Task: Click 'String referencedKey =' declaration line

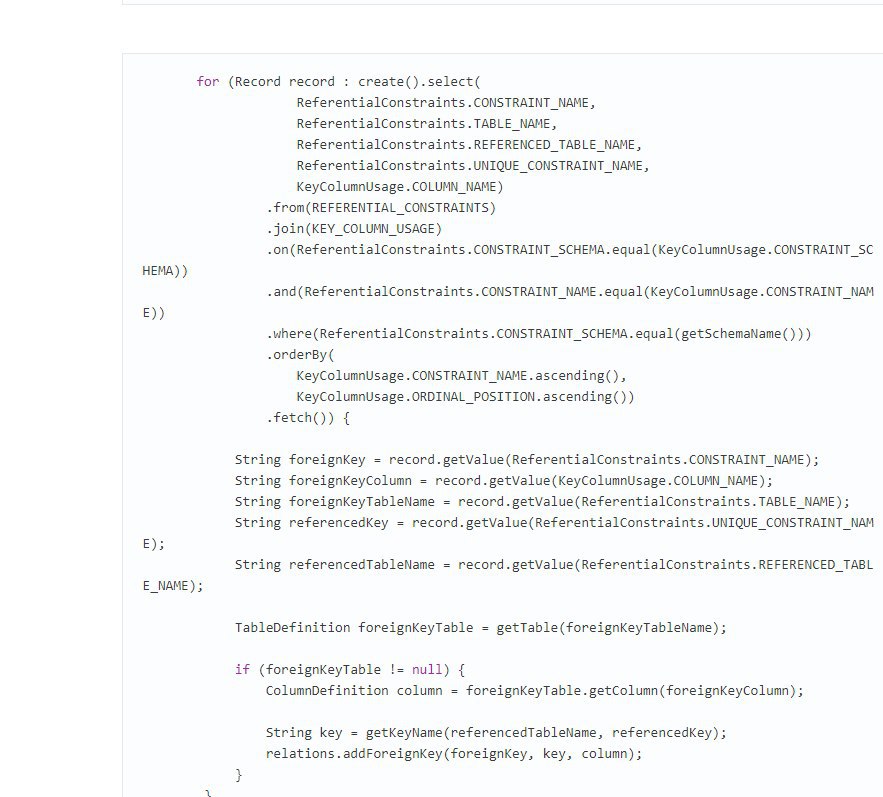Action: 554,523
